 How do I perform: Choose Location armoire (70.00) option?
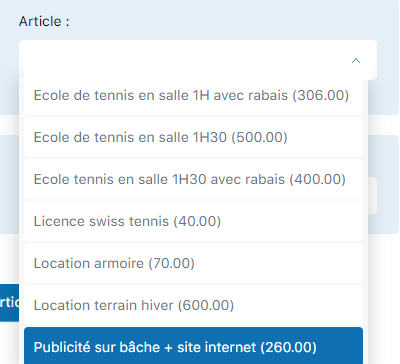tap(193, 263)
